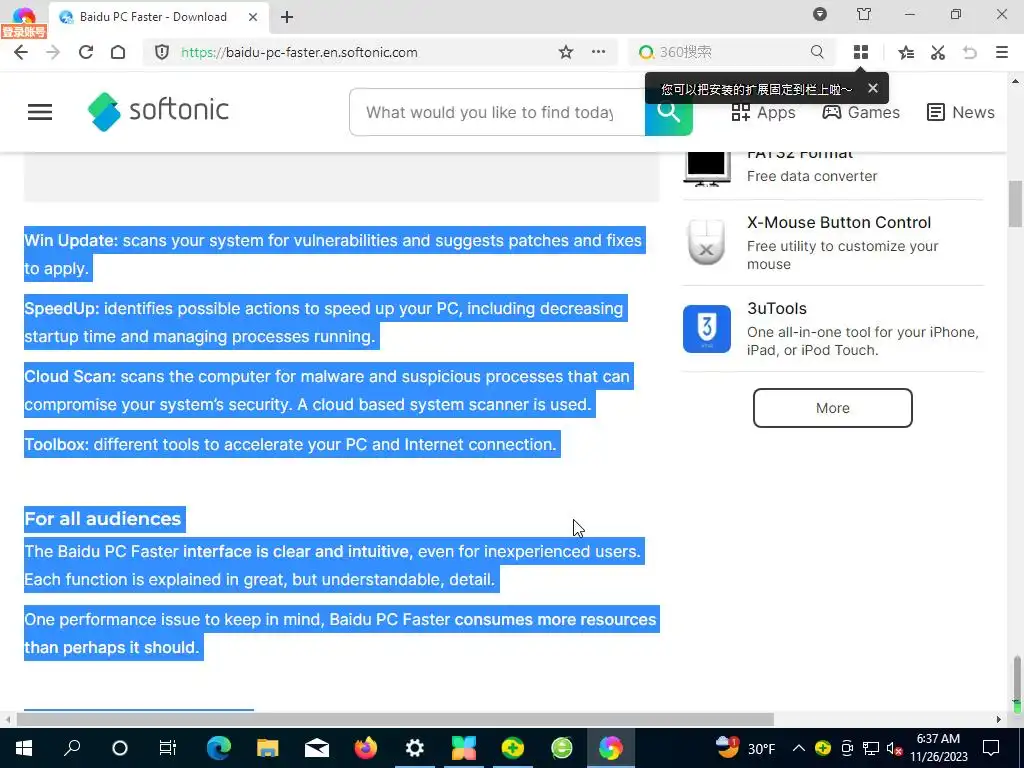1024x768 pixels.
Task: Open the Mail app from taskbar
Action: pyautogui.click(x=317, y=748)
